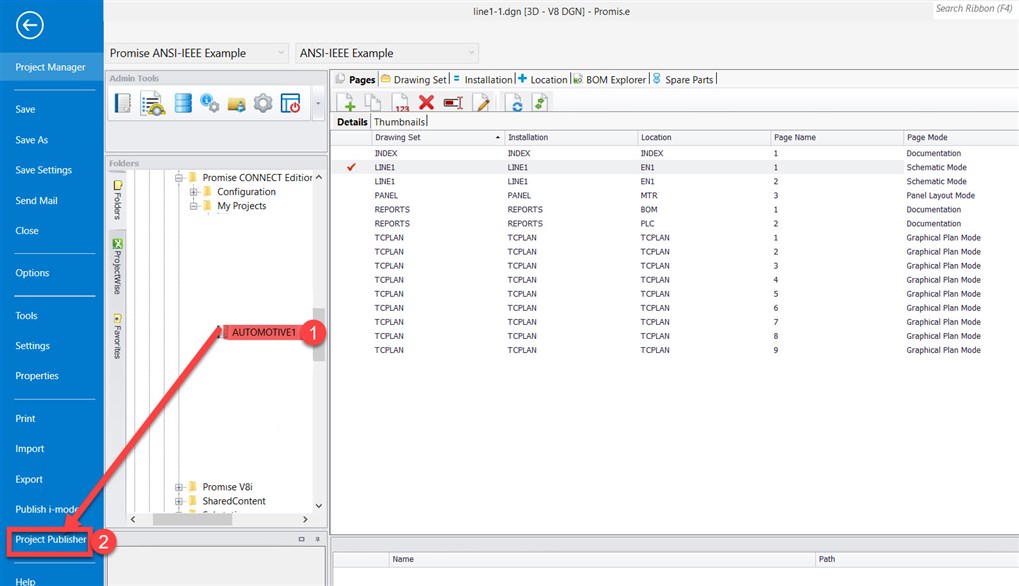
Task: Click the Location column header
Action: coord(704,138)
